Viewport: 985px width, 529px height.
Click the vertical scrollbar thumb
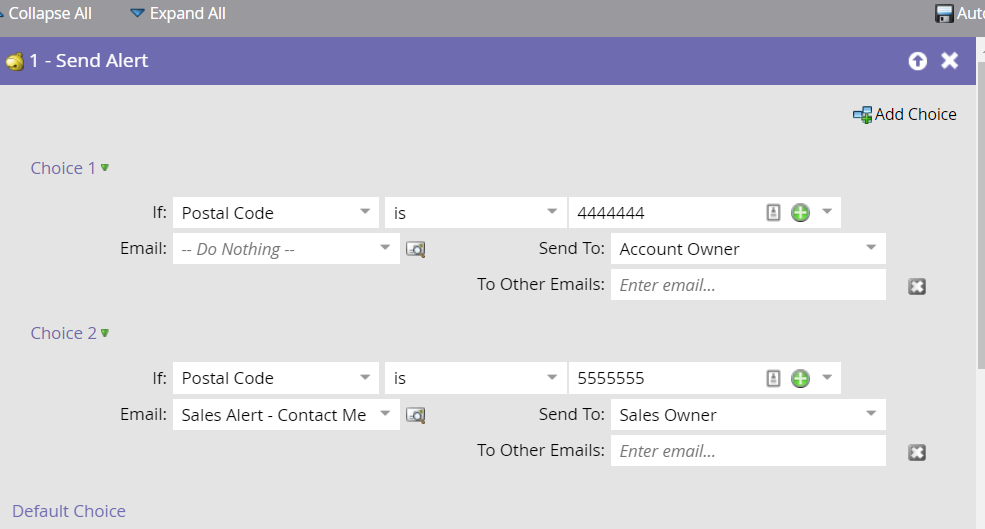[x=981, y=203]
